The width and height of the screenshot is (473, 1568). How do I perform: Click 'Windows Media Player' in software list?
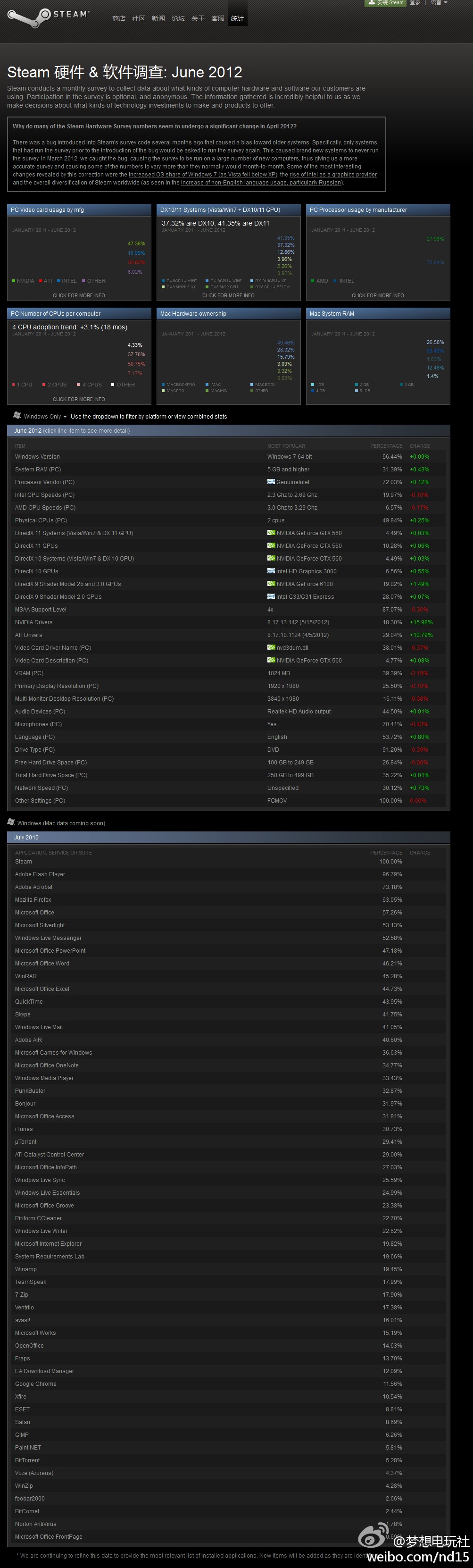click(x=44, y=1078)
